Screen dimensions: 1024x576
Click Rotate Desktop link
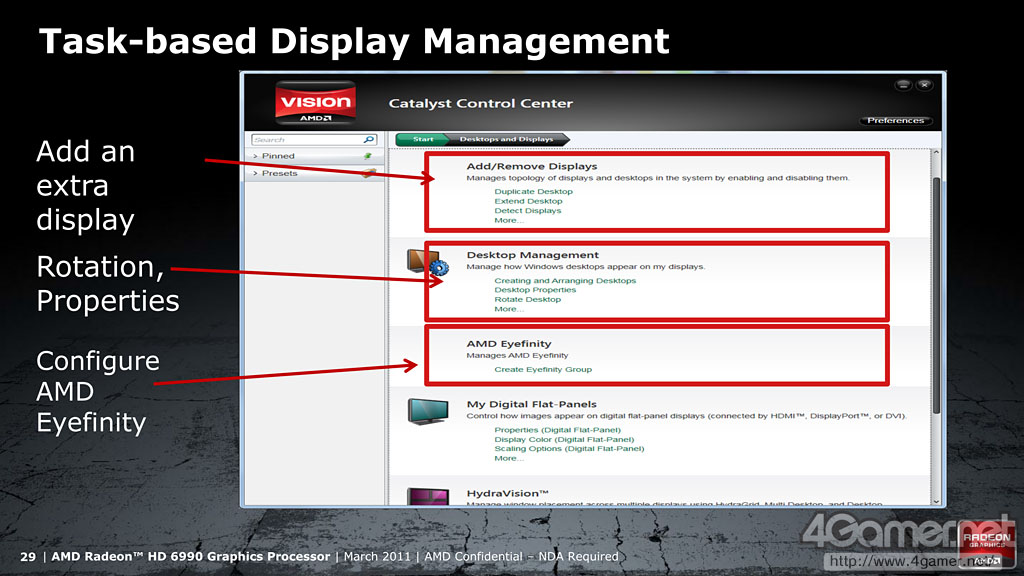528,300
